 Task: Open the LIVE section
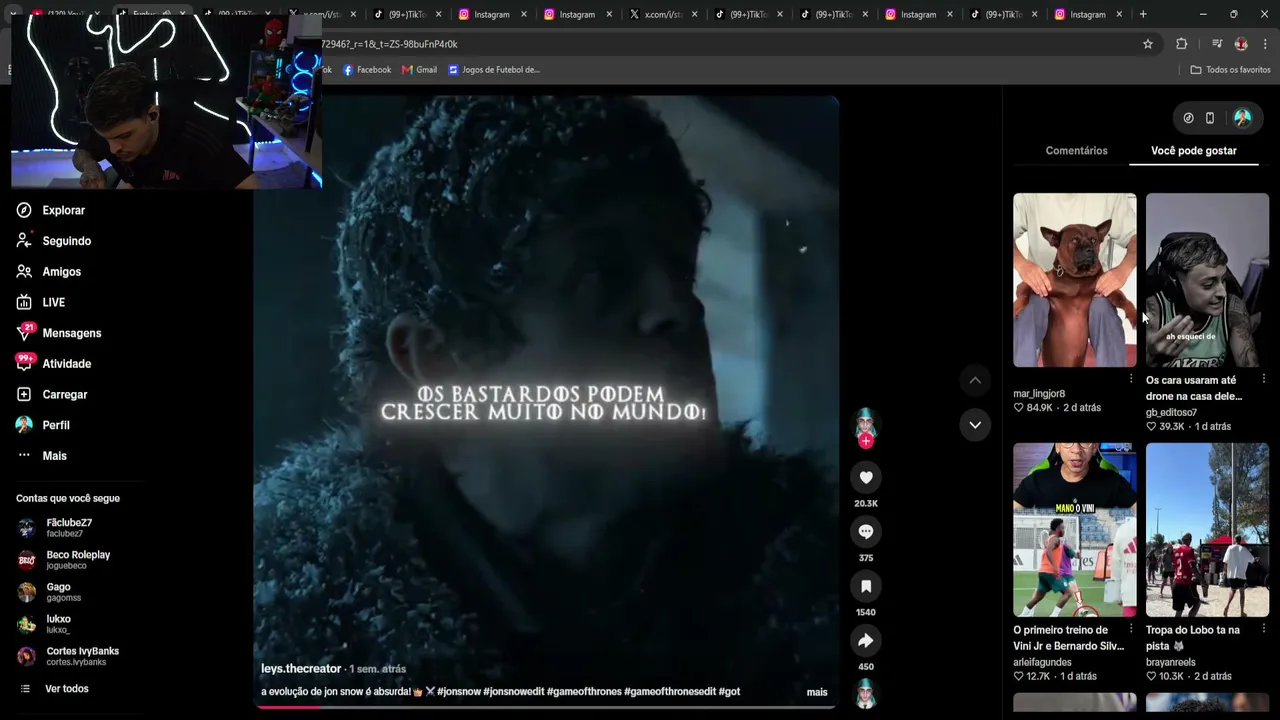click(x=41, y=302)
